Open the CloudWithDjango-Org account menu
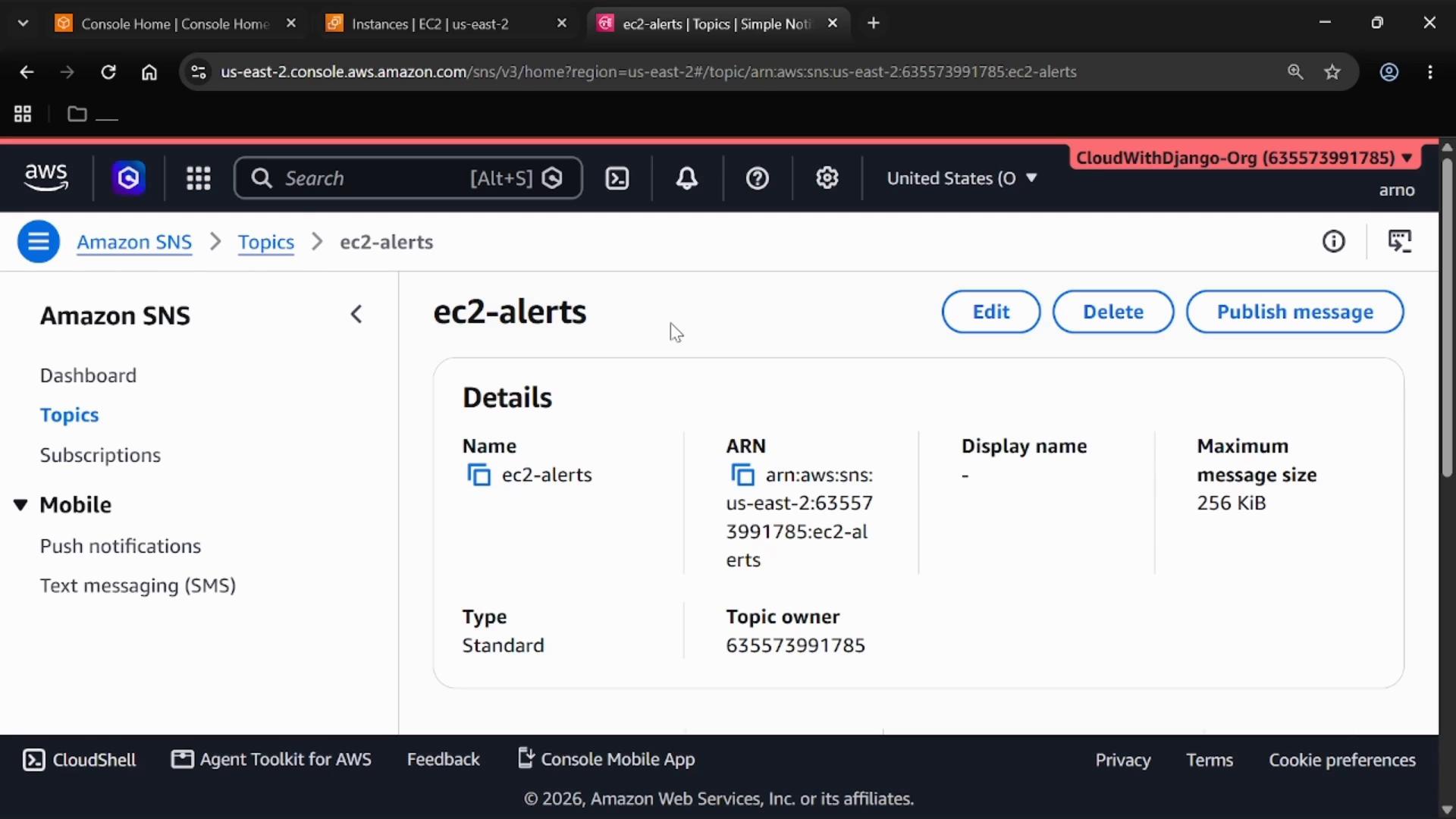Screen dimensions: 1456x819 pyautogui.click(x=1244, y=158)
